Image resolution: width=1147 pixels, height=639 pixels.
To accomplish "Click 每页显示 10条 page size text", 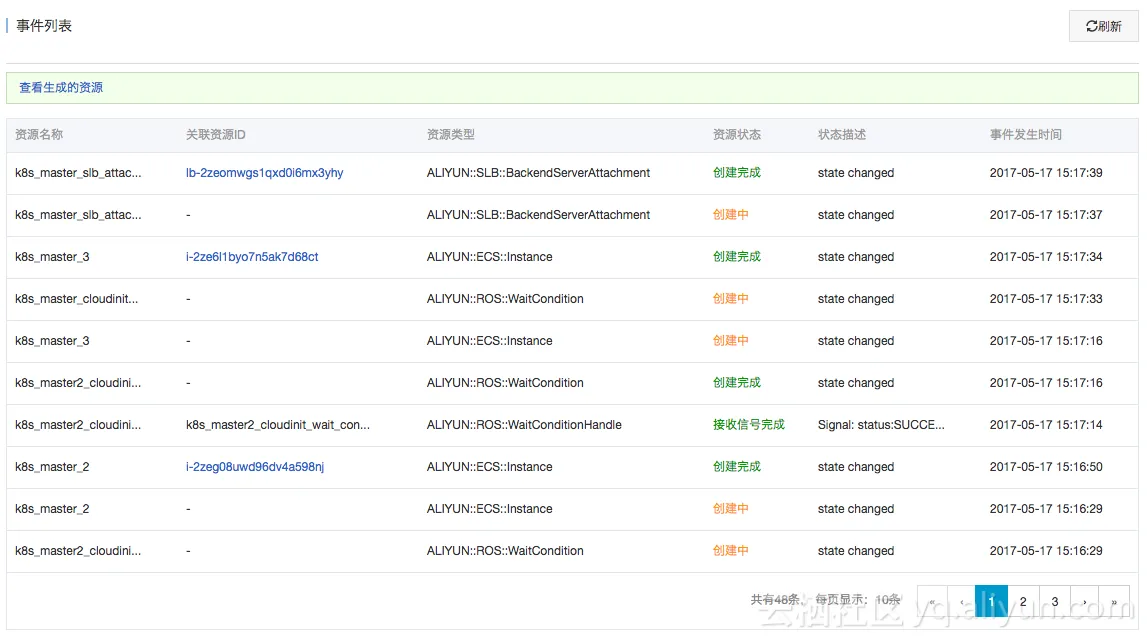I will click(x=858, y=600).
